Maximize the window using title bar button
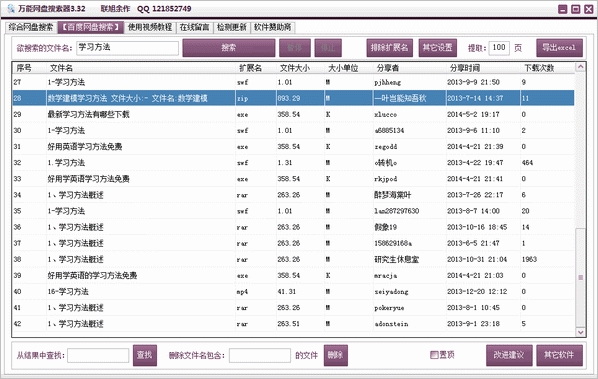Viewport: 598px width, 379px height. [x=575, y=9]
